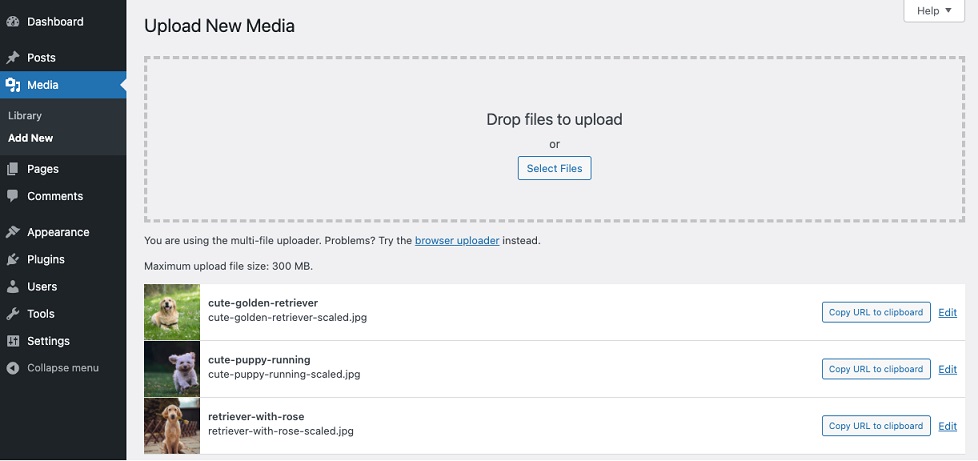Open the Tools menu item

click(x=63, y=314)
